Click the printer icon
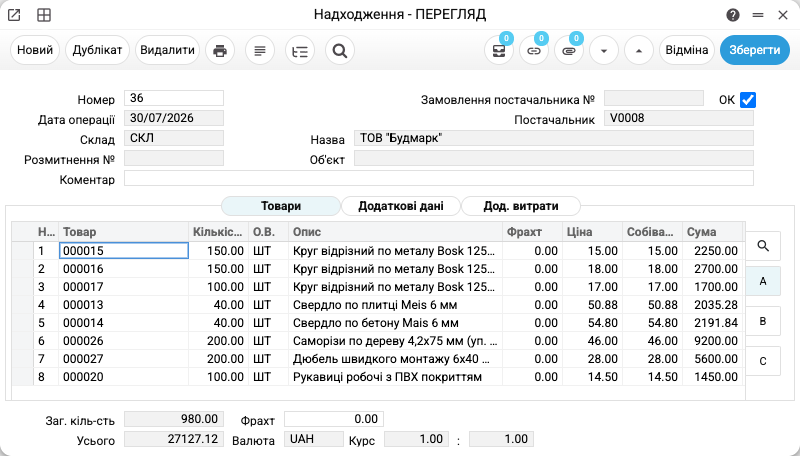This screenshot has width=800, height=456. click(220, 50)
